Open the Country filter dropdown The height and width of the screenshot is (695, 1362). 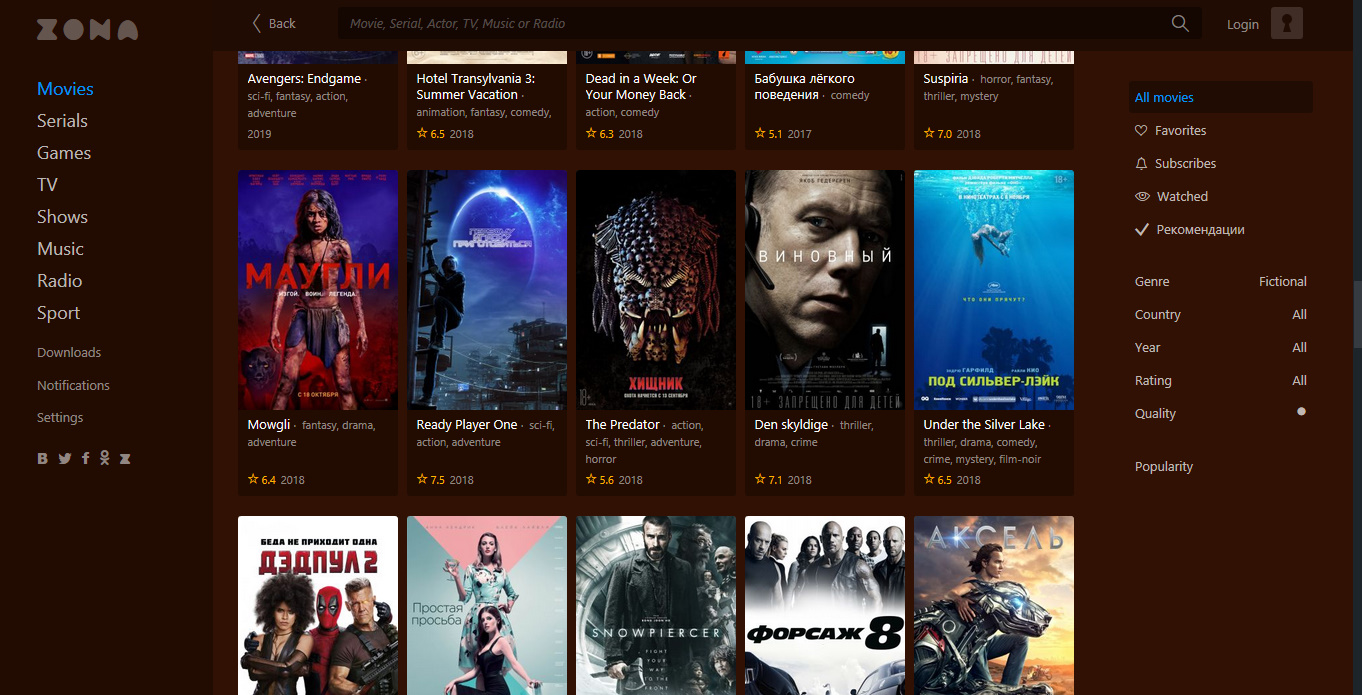pyautogui.click(x=1221, y=314)
